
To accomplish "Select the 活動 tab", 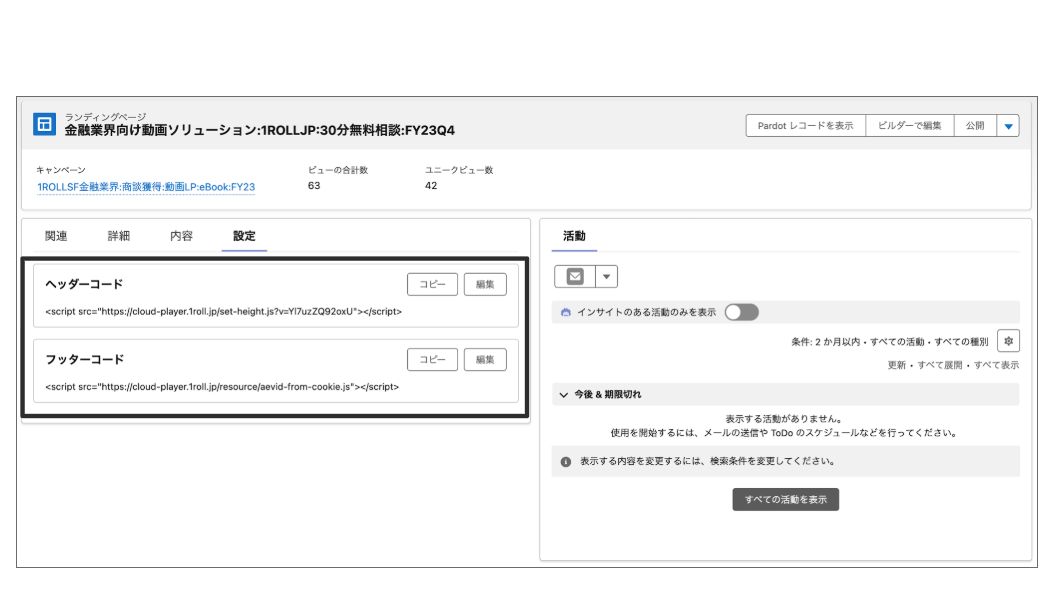I will 574,236.
